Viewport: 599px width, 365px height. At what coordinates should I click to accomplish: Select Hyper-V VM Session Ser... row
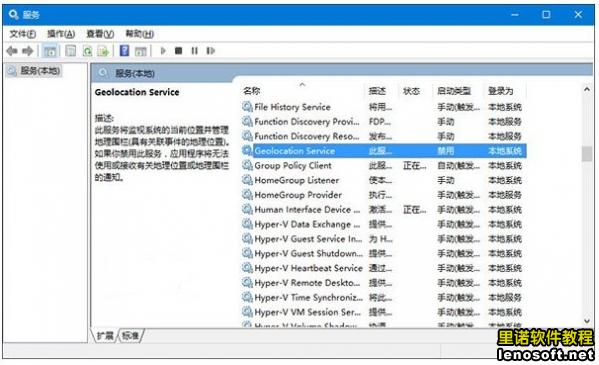point(384,312)
